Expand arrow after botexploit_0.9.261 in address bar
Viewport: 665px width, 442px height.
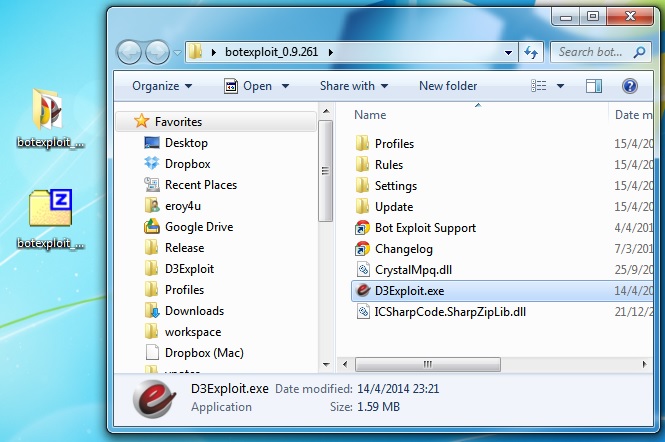(x=331, y=52)
